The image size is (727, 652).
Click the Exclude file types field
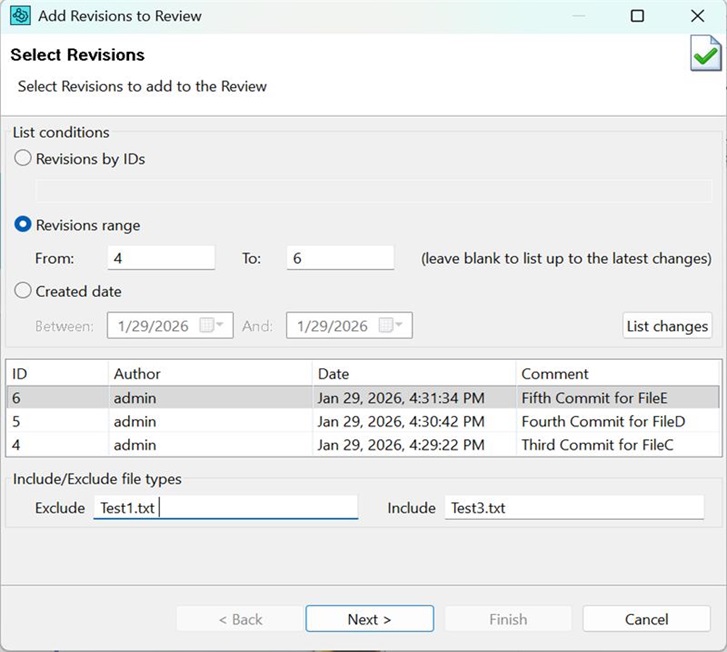(x=226, y=507)
